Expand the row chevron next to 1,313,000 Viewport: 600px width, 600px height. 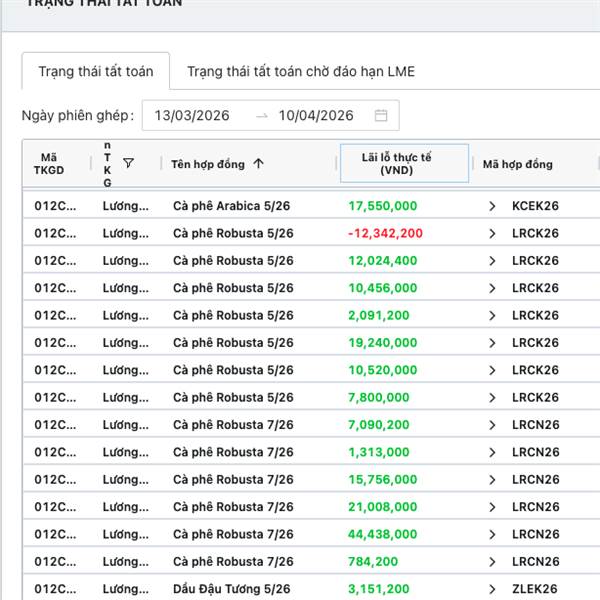pyautogui.click(x=492, y=452)
